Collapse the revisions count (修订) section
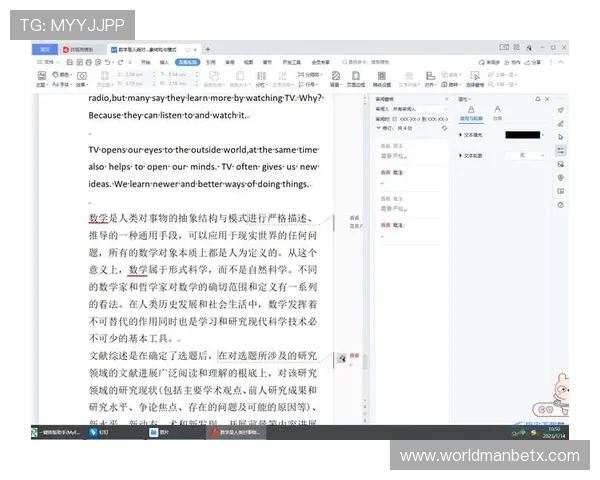 (x=378, y=128)
